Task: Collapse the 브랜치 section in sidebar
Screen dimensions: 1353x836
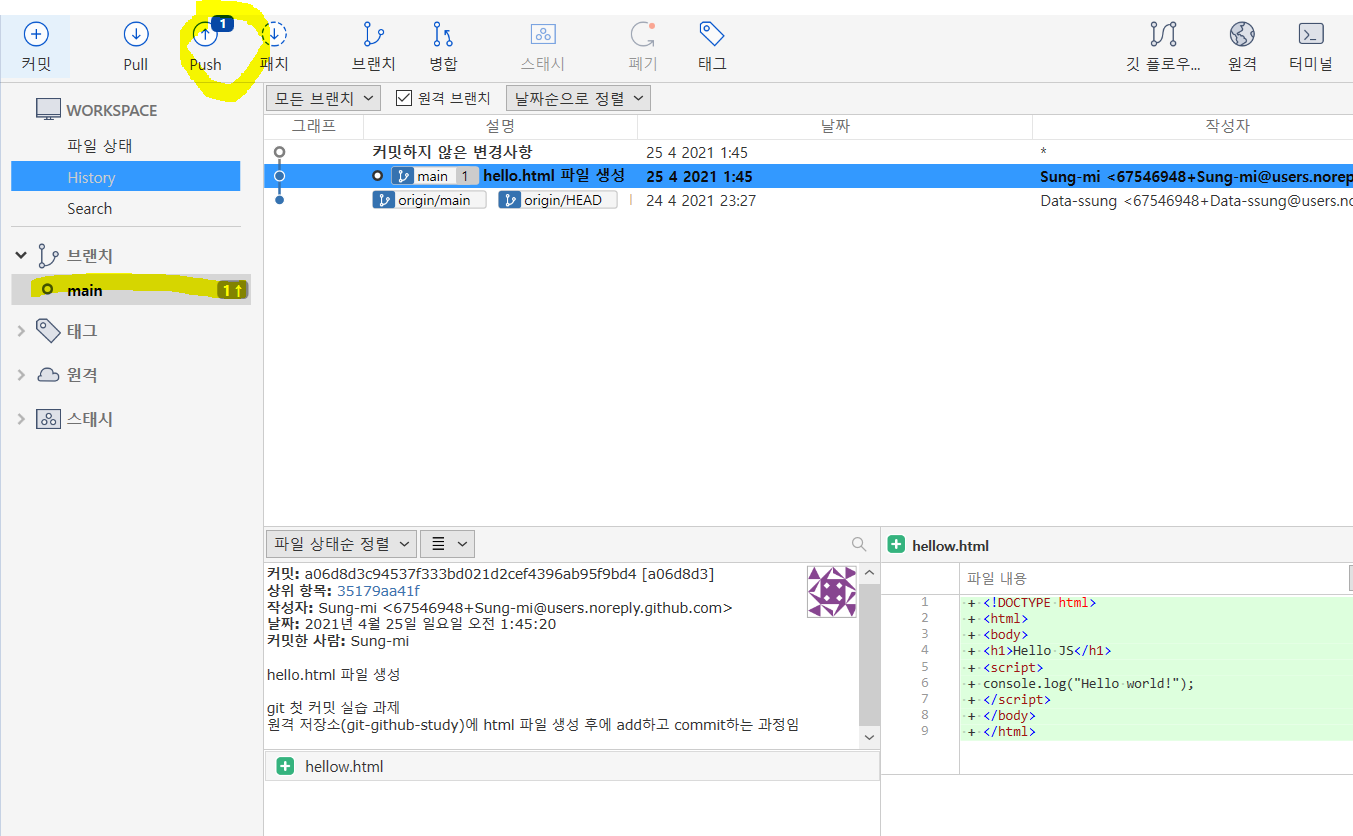Action: (21, 256)
